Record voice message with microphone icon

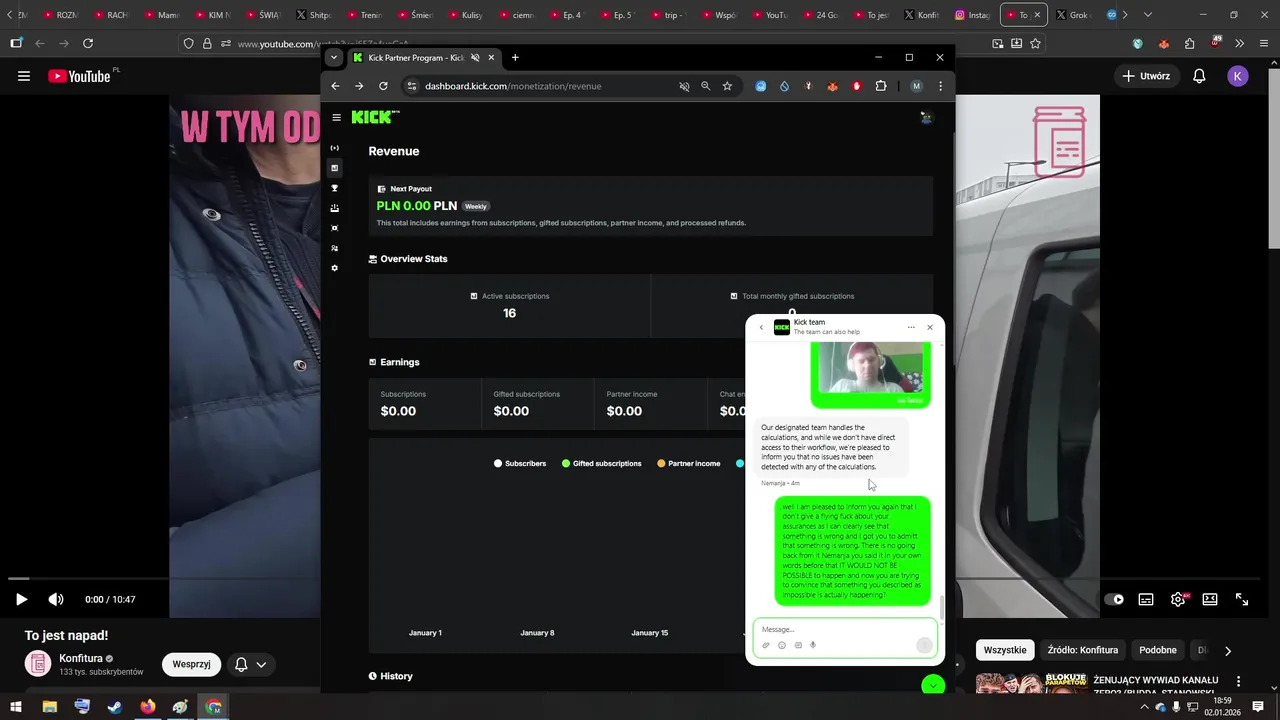click(x=813, y=645)
